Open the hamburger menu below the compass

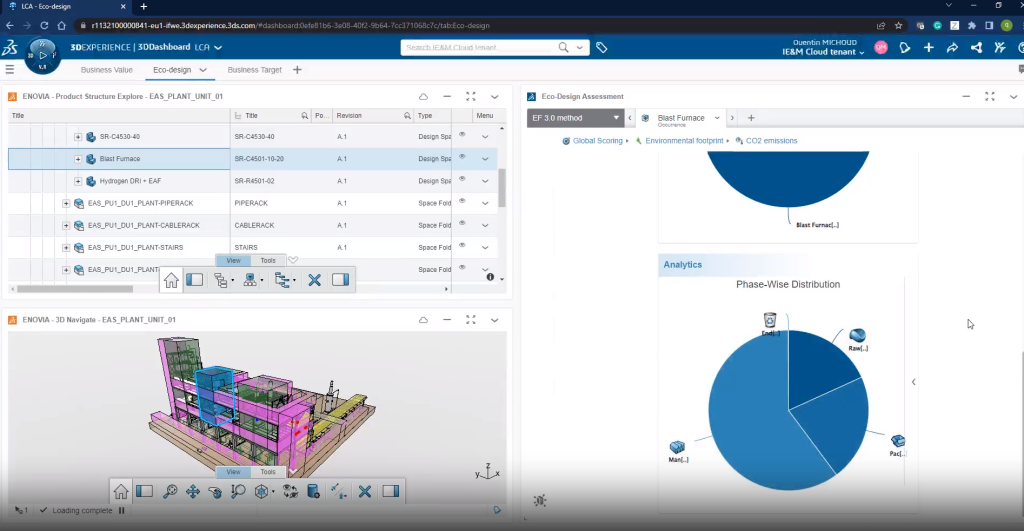pyautogui.click(x=9, y=69)
